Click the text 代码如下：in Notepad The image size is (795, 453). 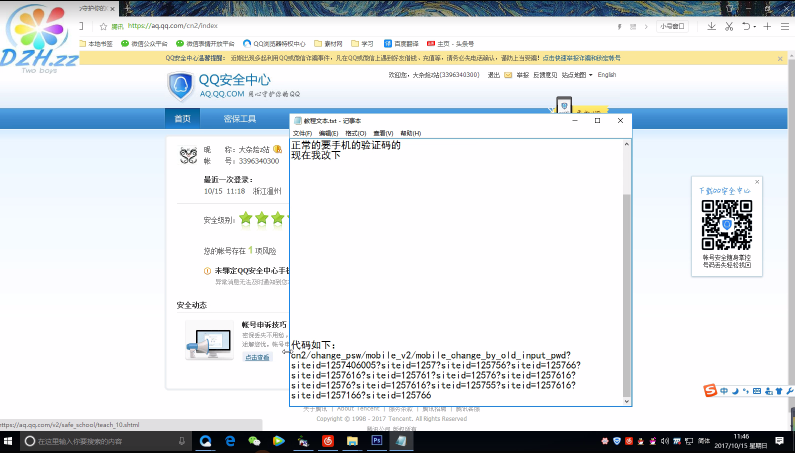pos(314,345)
